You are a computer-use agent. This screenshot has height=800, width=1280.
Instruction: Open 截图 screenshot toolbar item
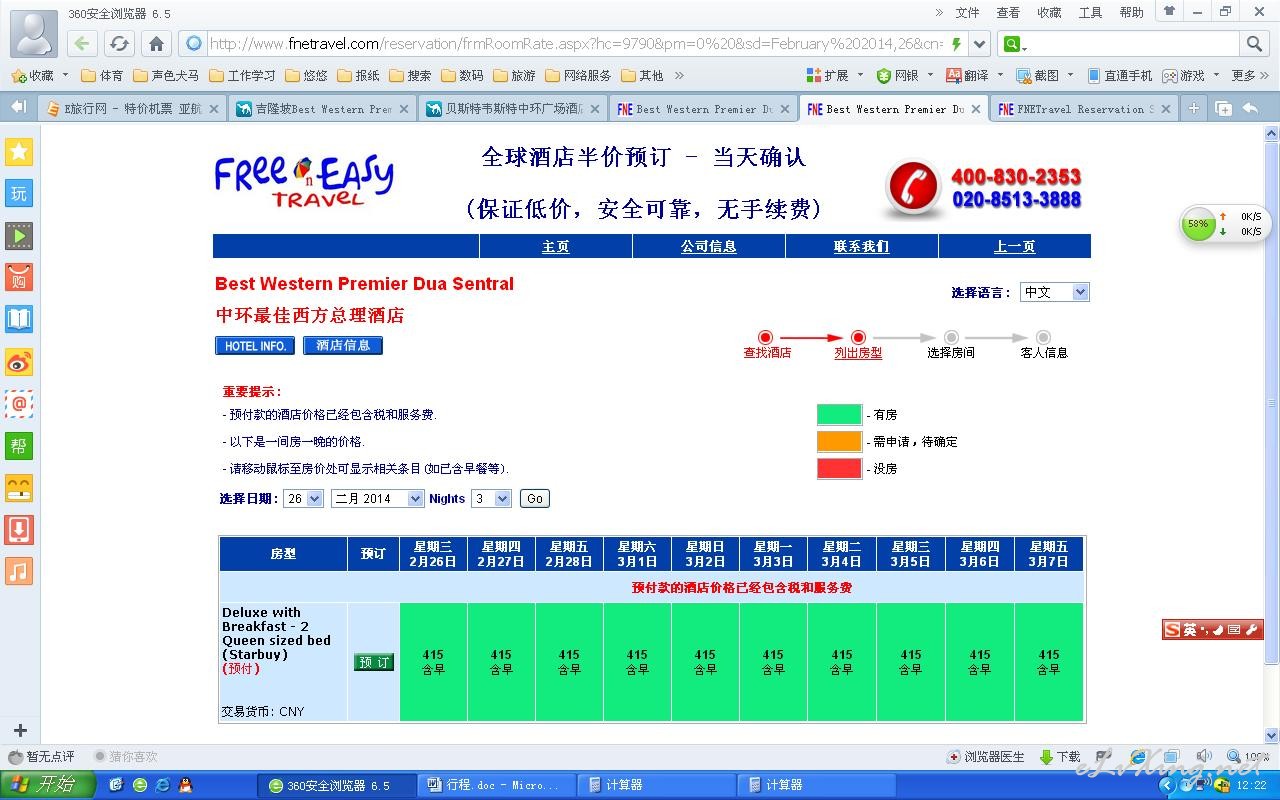click(1039, 75)
